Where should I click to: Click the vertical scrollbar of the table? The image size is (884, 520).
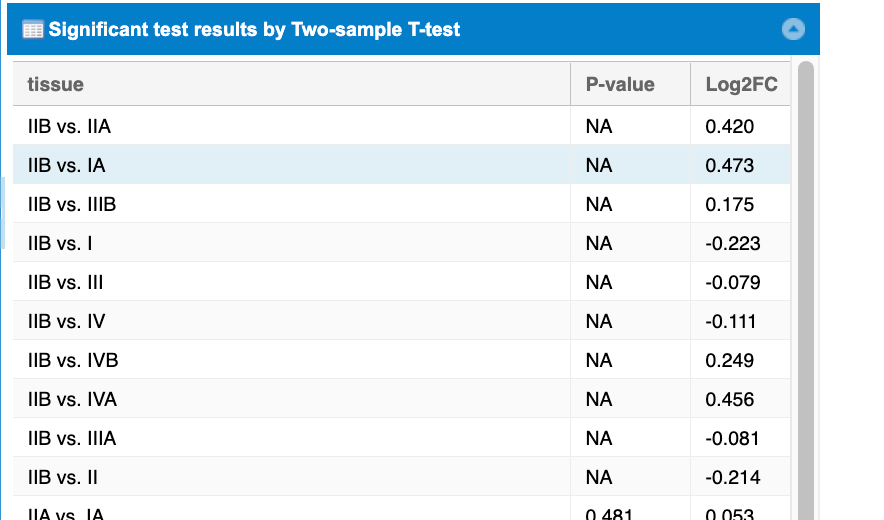pos(805,300)
